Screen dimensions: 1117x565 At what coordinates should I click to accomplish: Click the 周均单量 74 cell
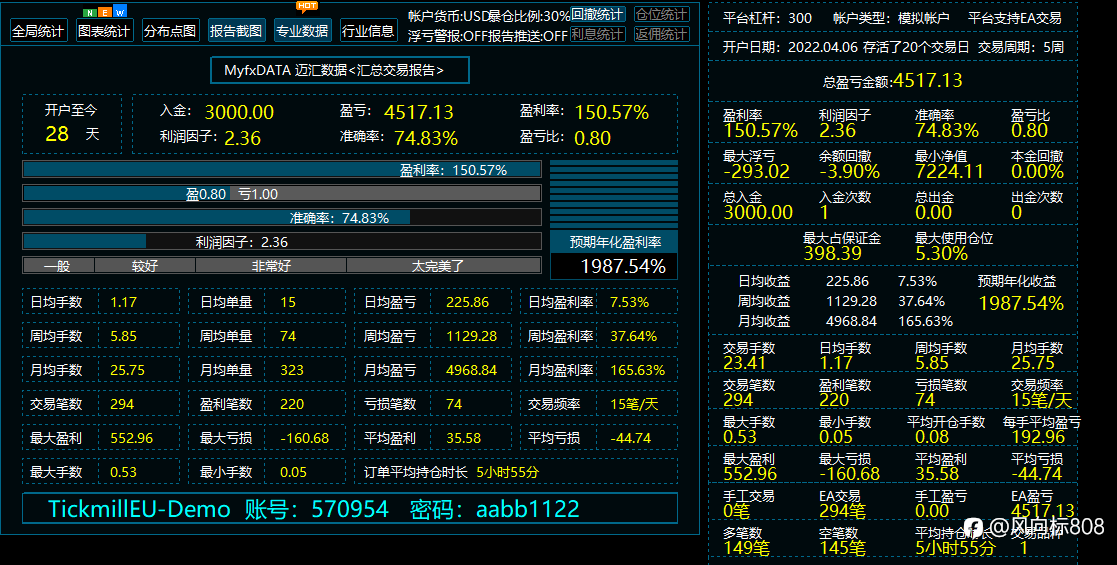click(266, 336)
